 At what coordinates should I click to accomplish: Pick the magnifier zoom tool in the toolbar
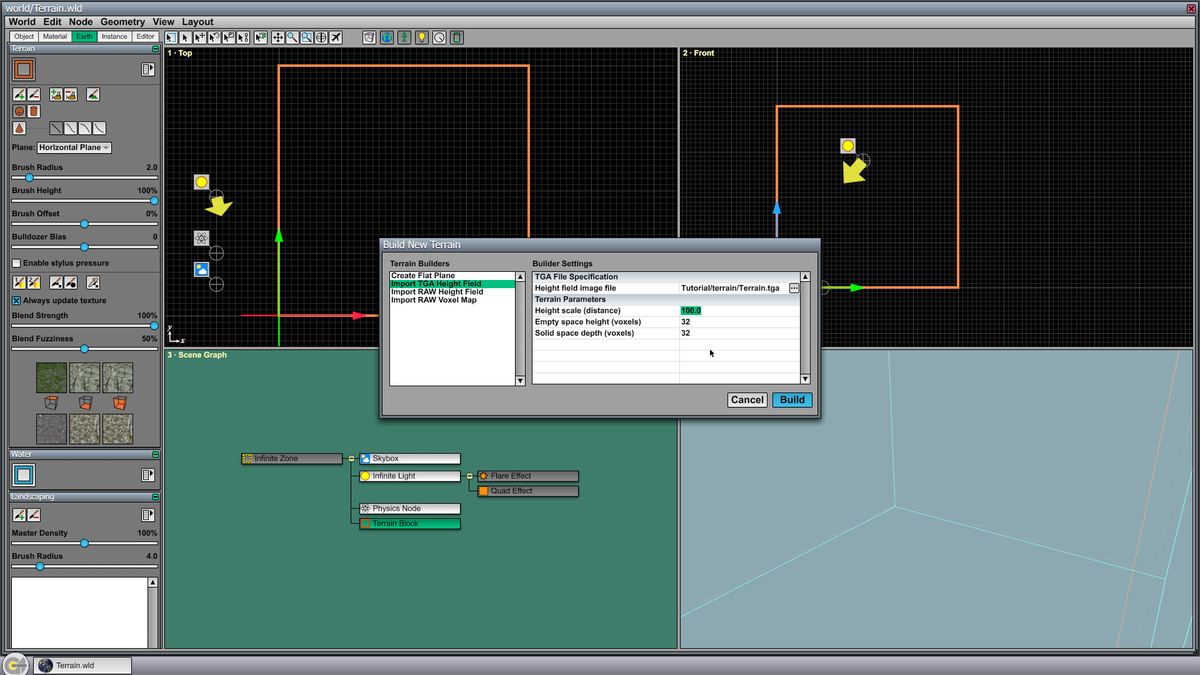pos(291,37)
